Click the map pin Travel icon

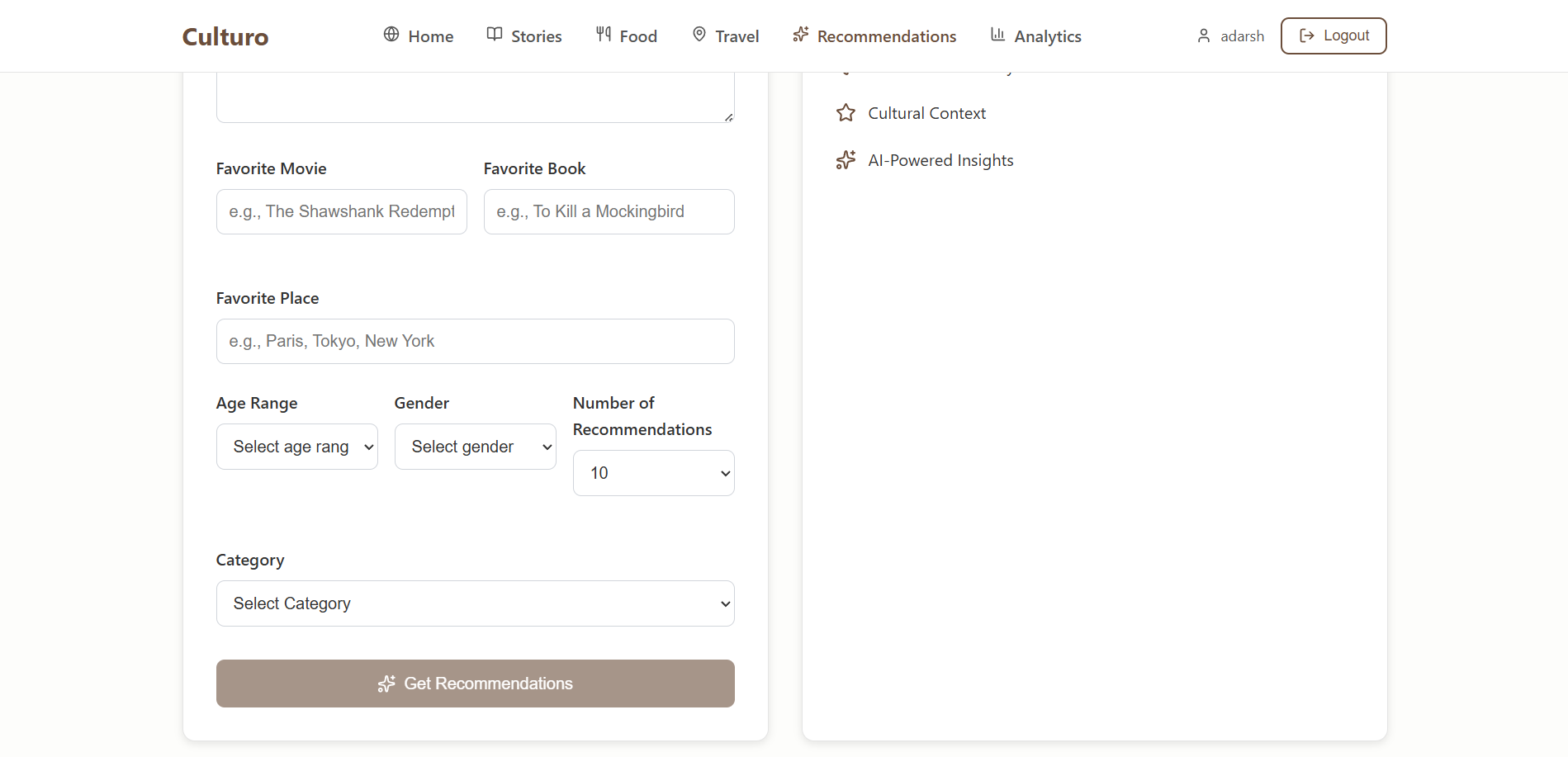click(699, 35)
